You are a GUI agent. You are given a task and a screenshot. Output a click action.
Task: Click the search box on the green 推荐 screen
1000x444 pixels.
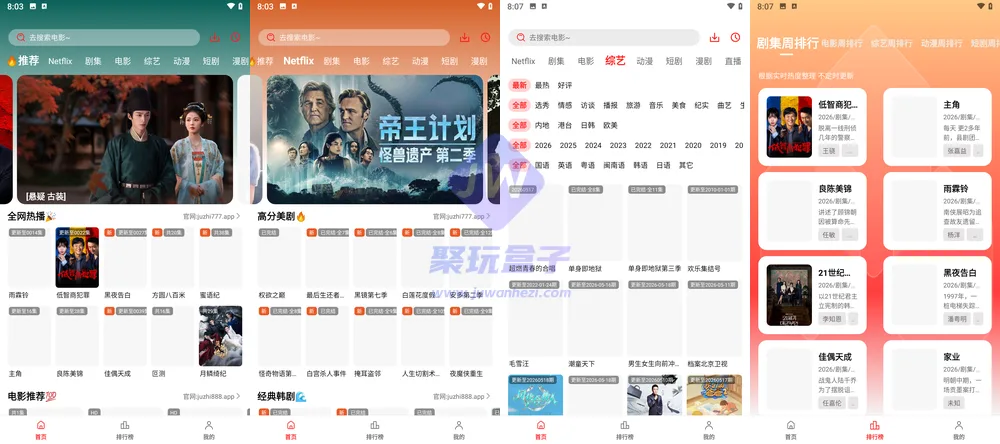[x=104, y=38]
